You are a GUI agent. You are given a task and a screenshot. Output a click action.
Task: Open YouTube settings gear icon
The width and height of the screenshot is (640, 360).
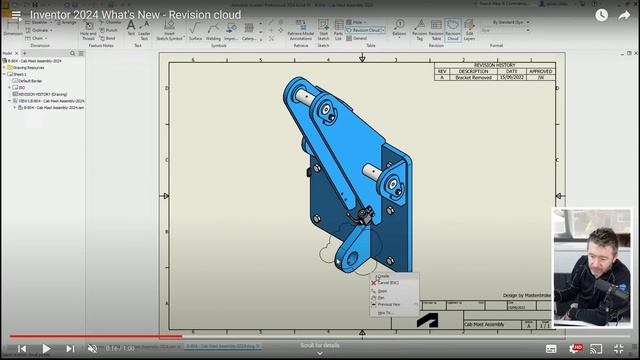point(574,349)
